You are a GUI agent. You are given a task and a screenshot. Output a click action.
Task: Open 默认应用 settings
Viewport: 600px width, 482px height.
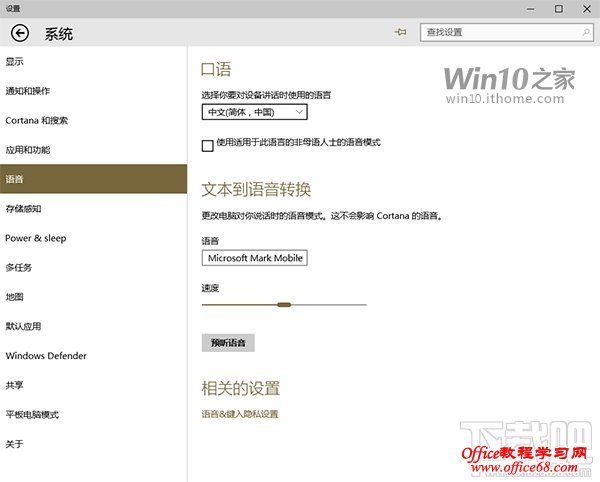93,326
